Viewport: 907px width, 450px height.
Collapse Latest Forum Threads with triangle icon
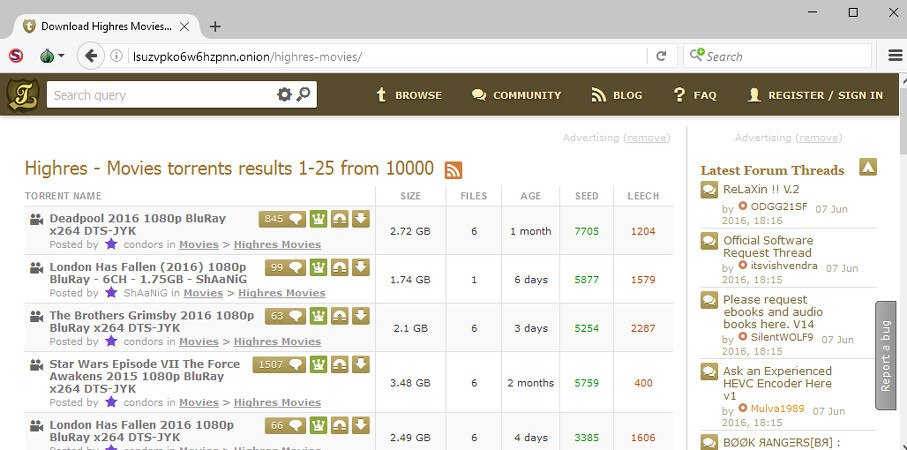(868, 167)
